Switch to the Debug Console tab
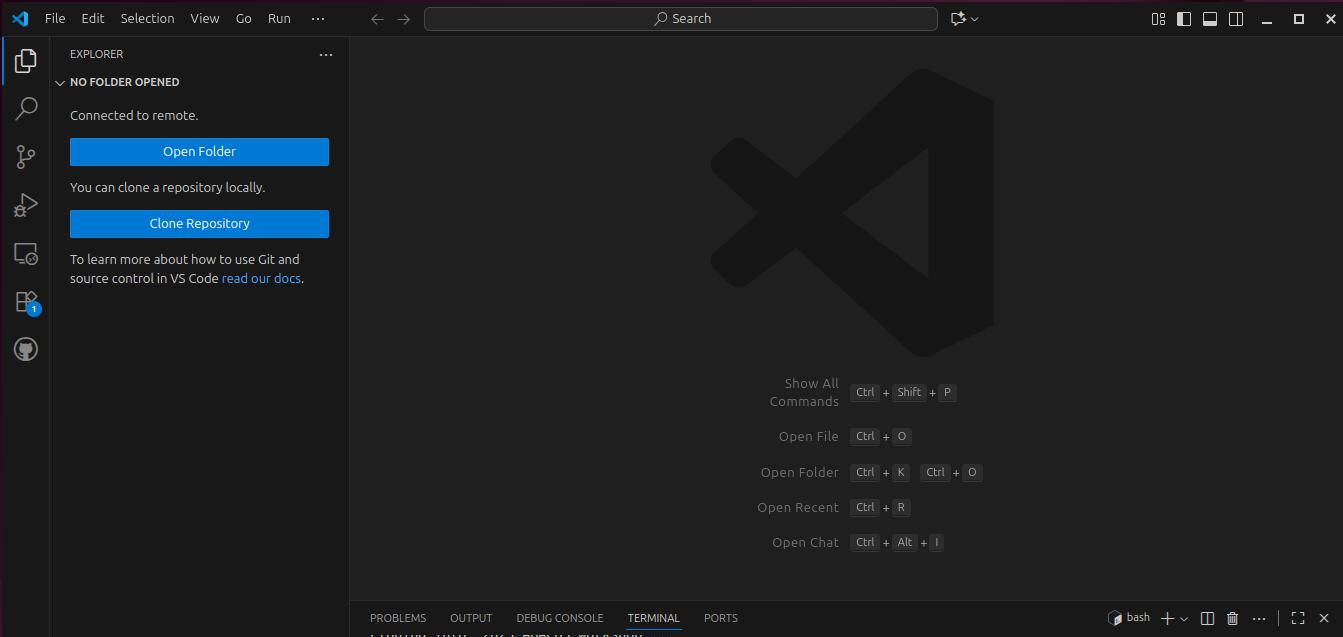 pyautogui.click(x=559, y=618)
